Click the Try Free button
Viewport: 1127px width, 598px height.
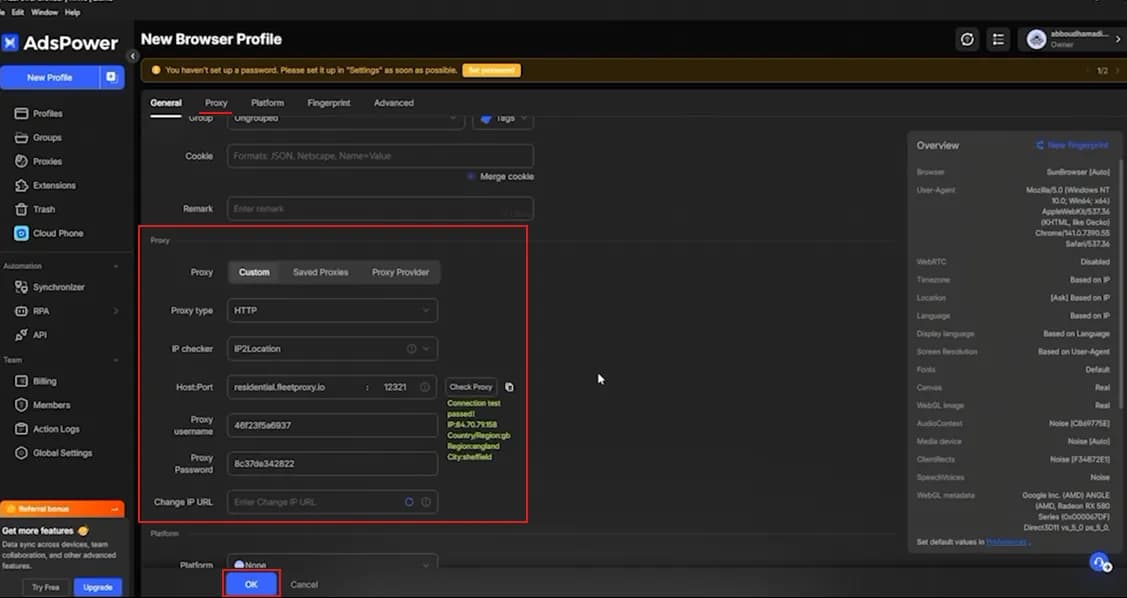pos(46,587)
